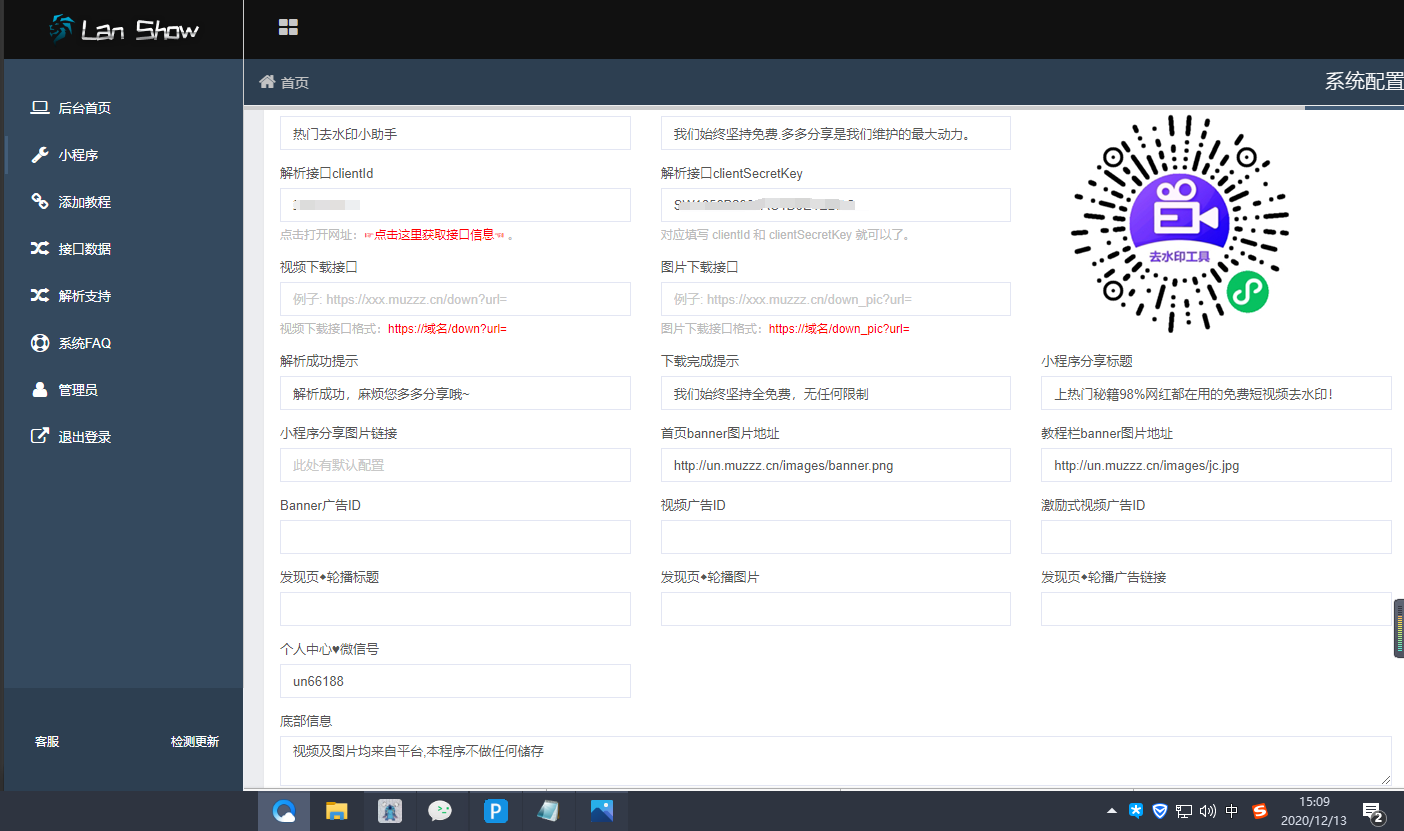This screenshot has width=1404, height=831.
Task: Click the user icon beside 管理员
Action: (x=40, y=389)
